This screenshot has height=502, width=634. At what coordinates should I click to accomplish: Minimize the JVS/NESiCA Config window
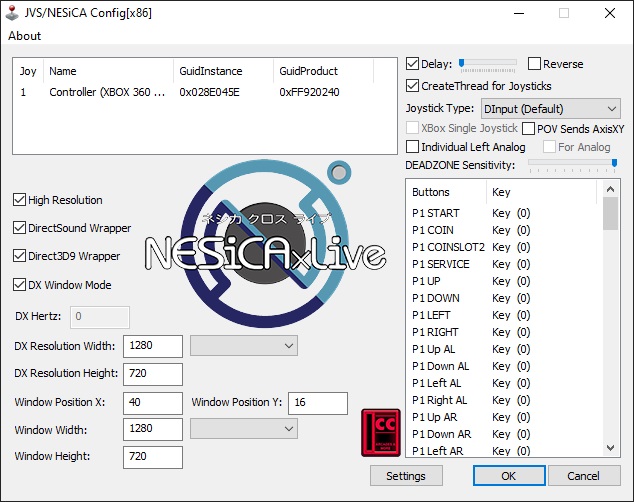(519, 13)
